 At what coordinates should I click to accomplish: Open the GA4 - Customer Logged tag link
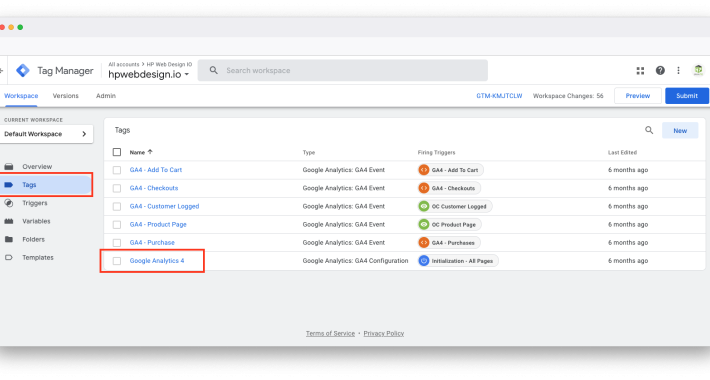(x=164, y=206)
